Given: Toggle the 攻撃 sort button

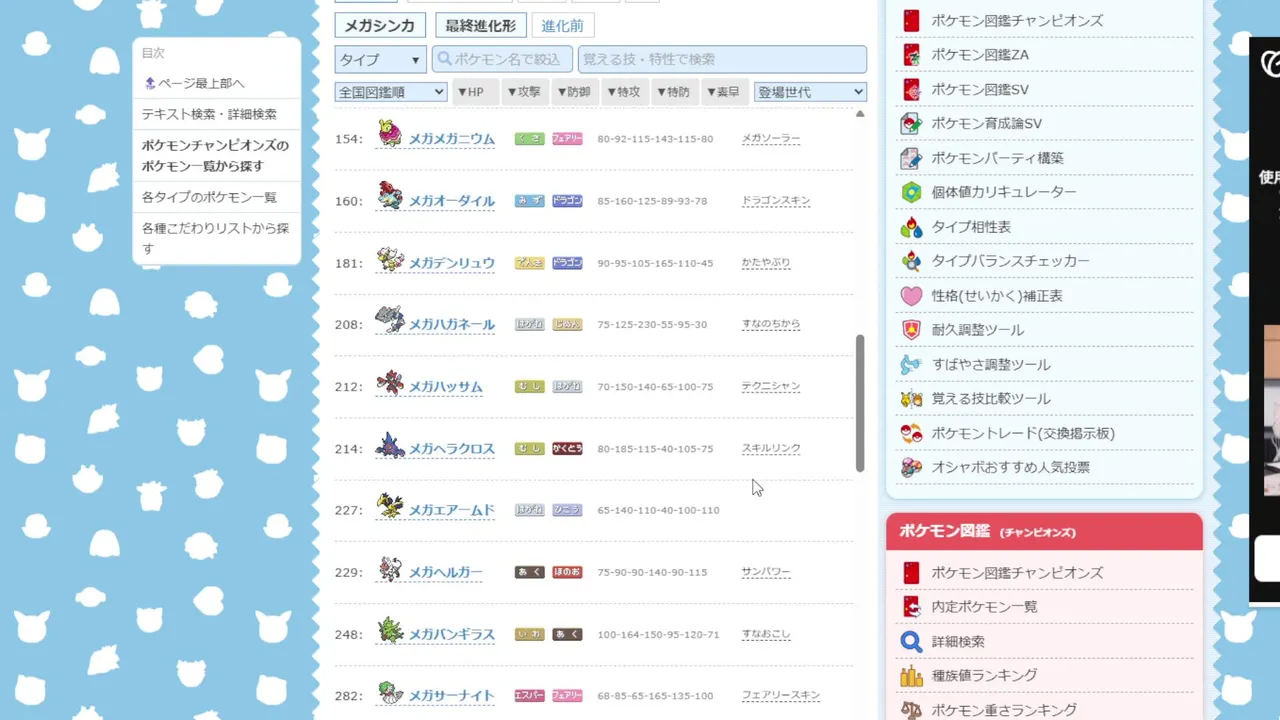Looking at the screenshot, I should point(524,92).
